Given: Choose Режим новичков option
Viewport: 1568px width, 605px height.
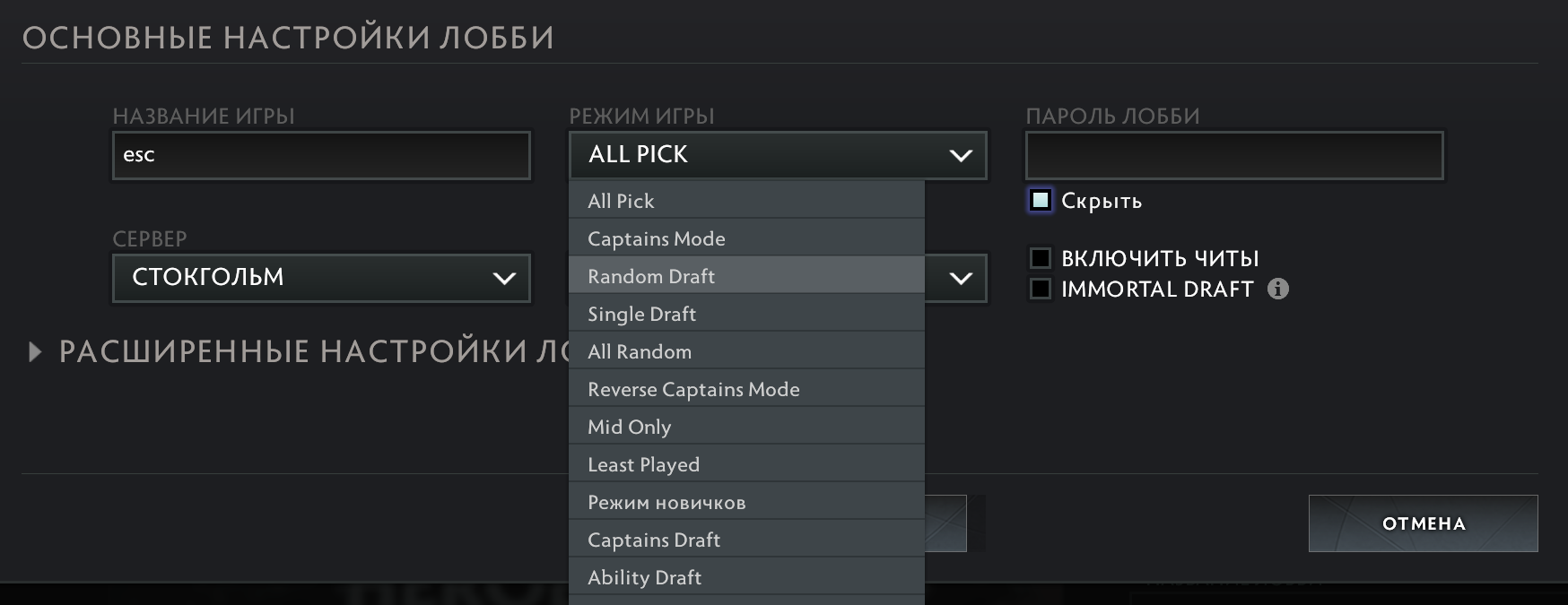Looking at the screenshot, I should pos(746,502).
